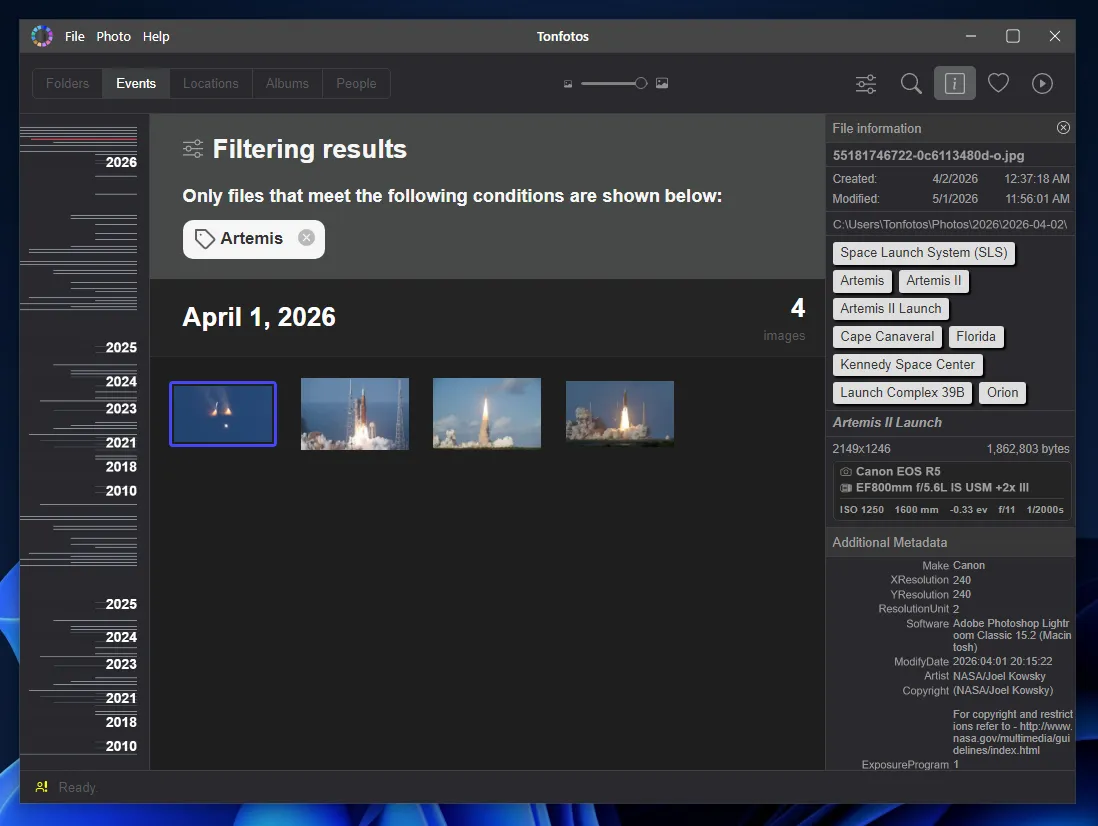Select the second rocket launch thumbnail

[x=355, y=414]
